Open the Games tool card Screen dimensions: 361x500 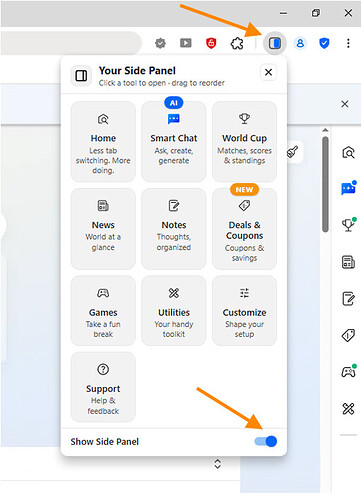point(103,311)
